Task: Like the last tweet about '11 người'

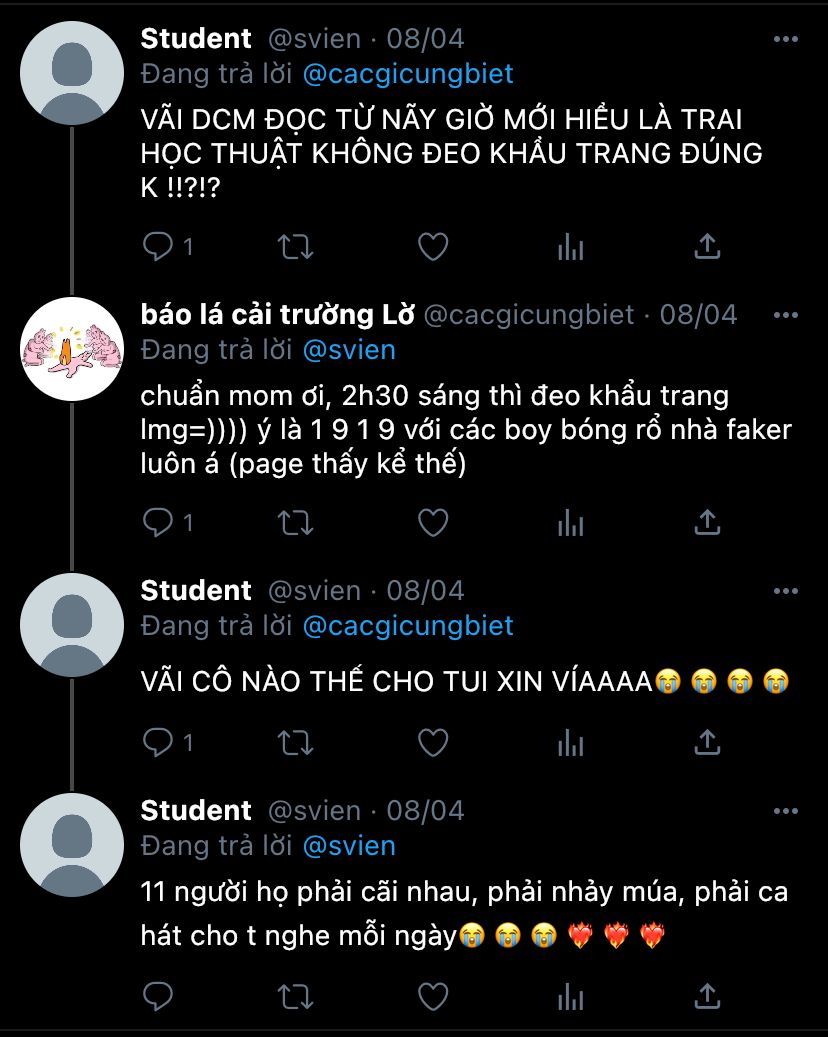Action: pyautogui.click(x=433, y=997)
